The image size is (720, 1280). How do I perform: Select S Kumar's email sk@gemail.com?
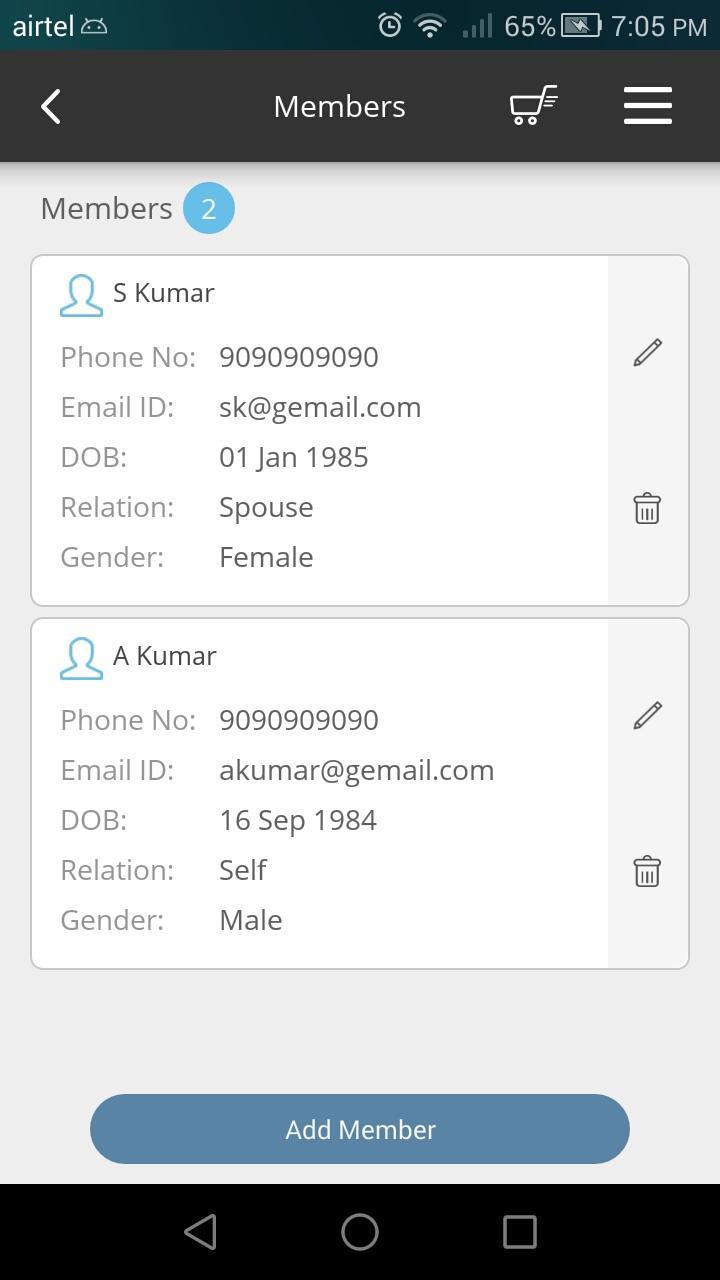pyautogui.click(x=320, y=407)
